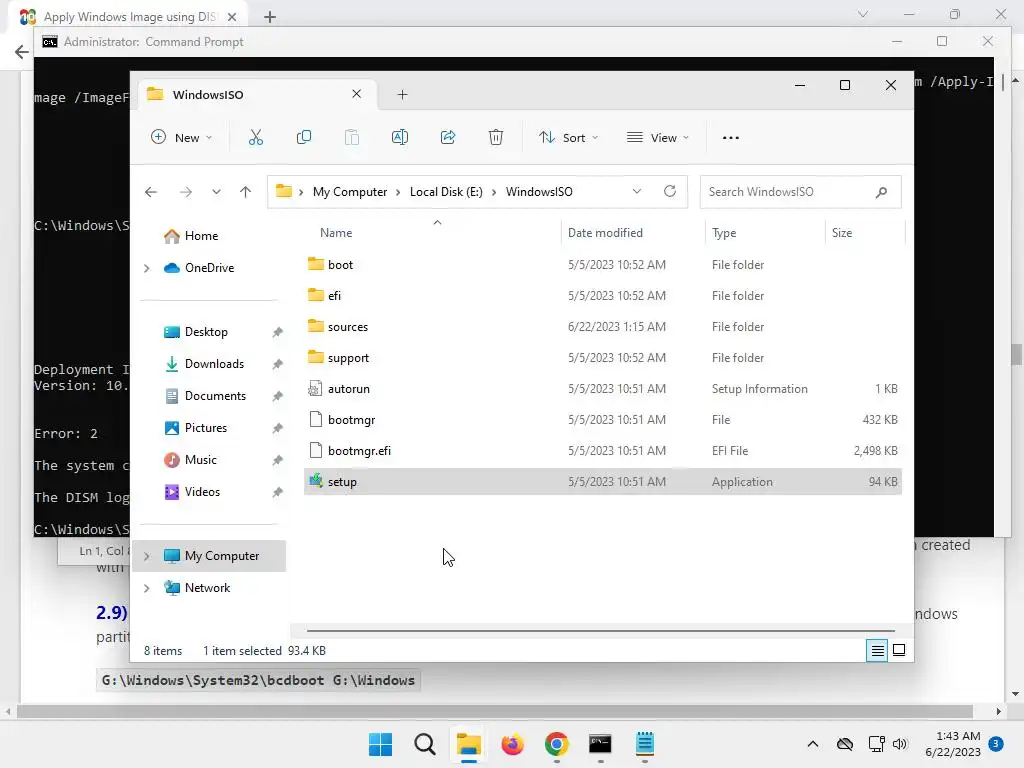Open the See more ellipsis menu
This screenshot has height=768, width=1024.
pos(731,138)
